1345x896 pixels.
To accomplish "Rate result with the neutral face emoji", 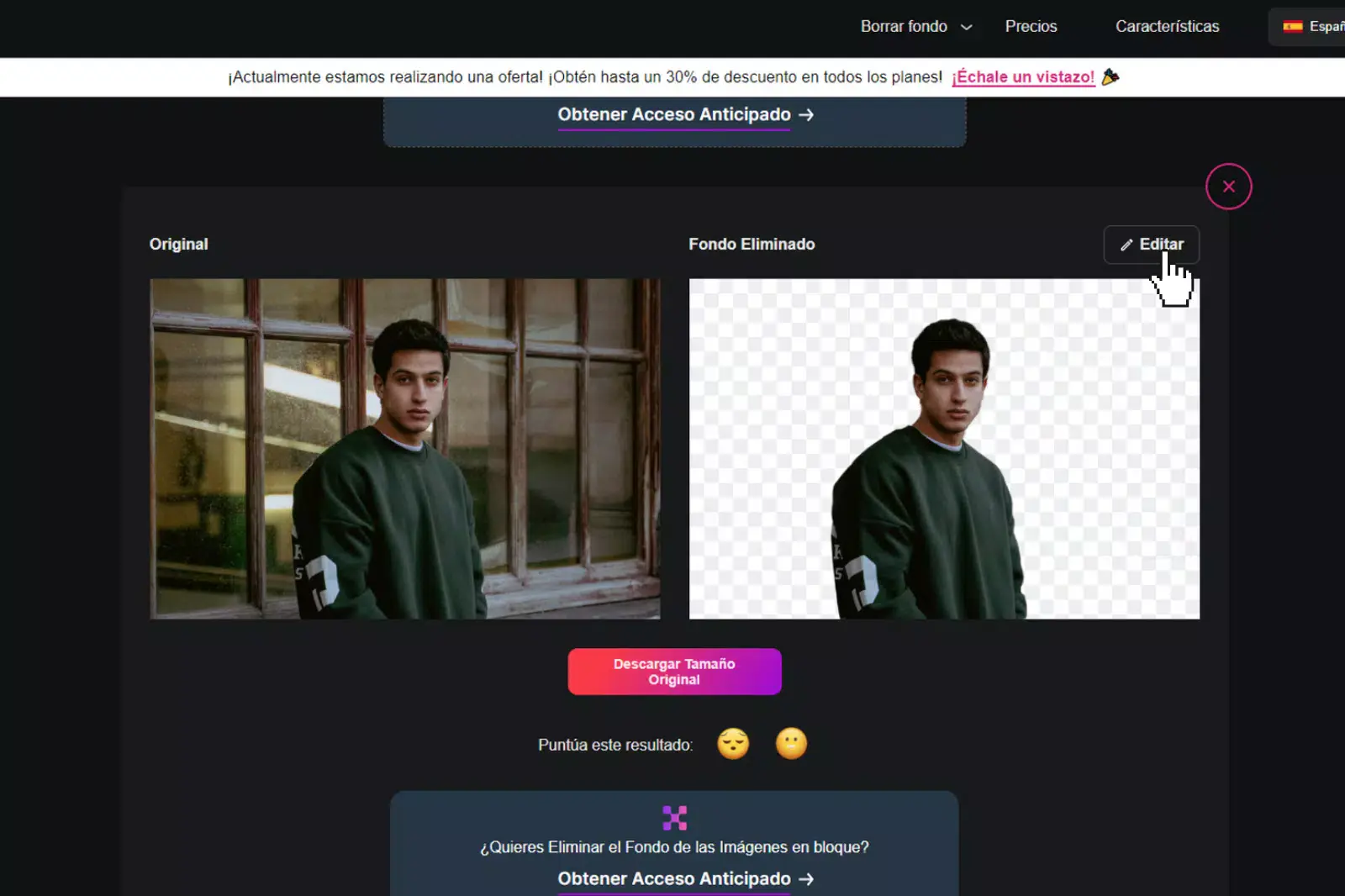I will [791, 744].
